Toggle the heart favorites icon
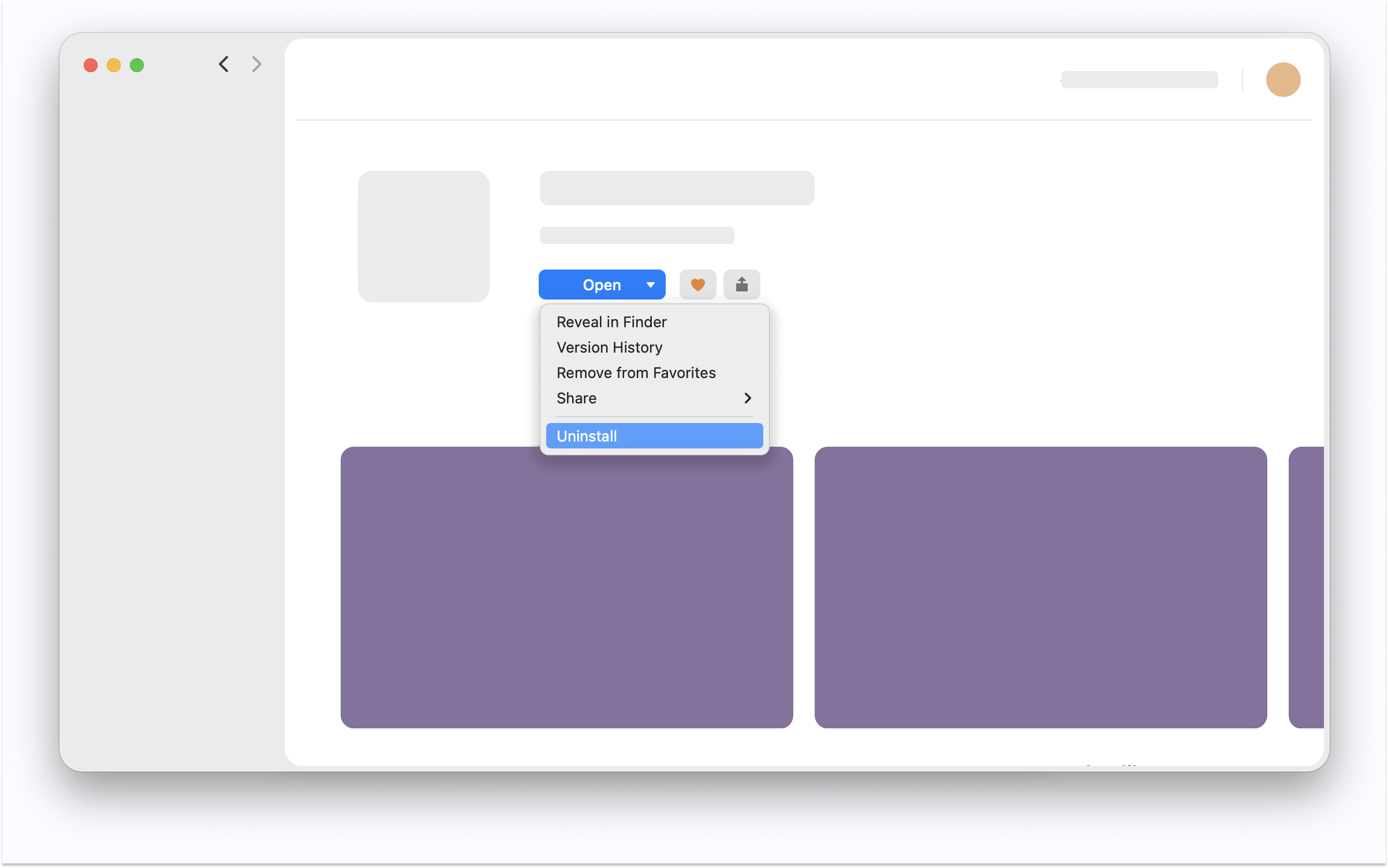The width and height of the screenshot is (1388, 868). click(697, 284)
